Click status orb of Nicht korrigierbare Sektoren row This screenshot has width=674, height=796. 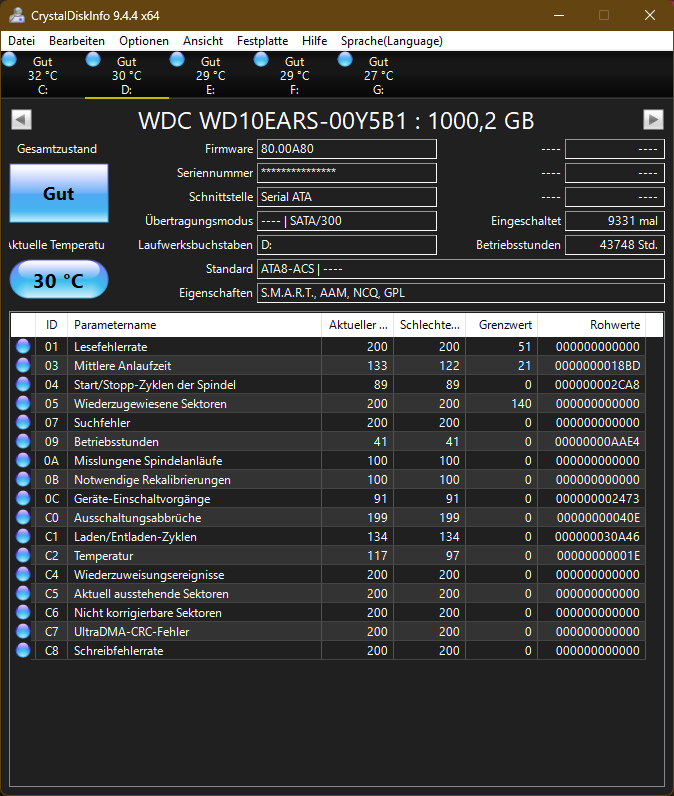coord(23,613)
